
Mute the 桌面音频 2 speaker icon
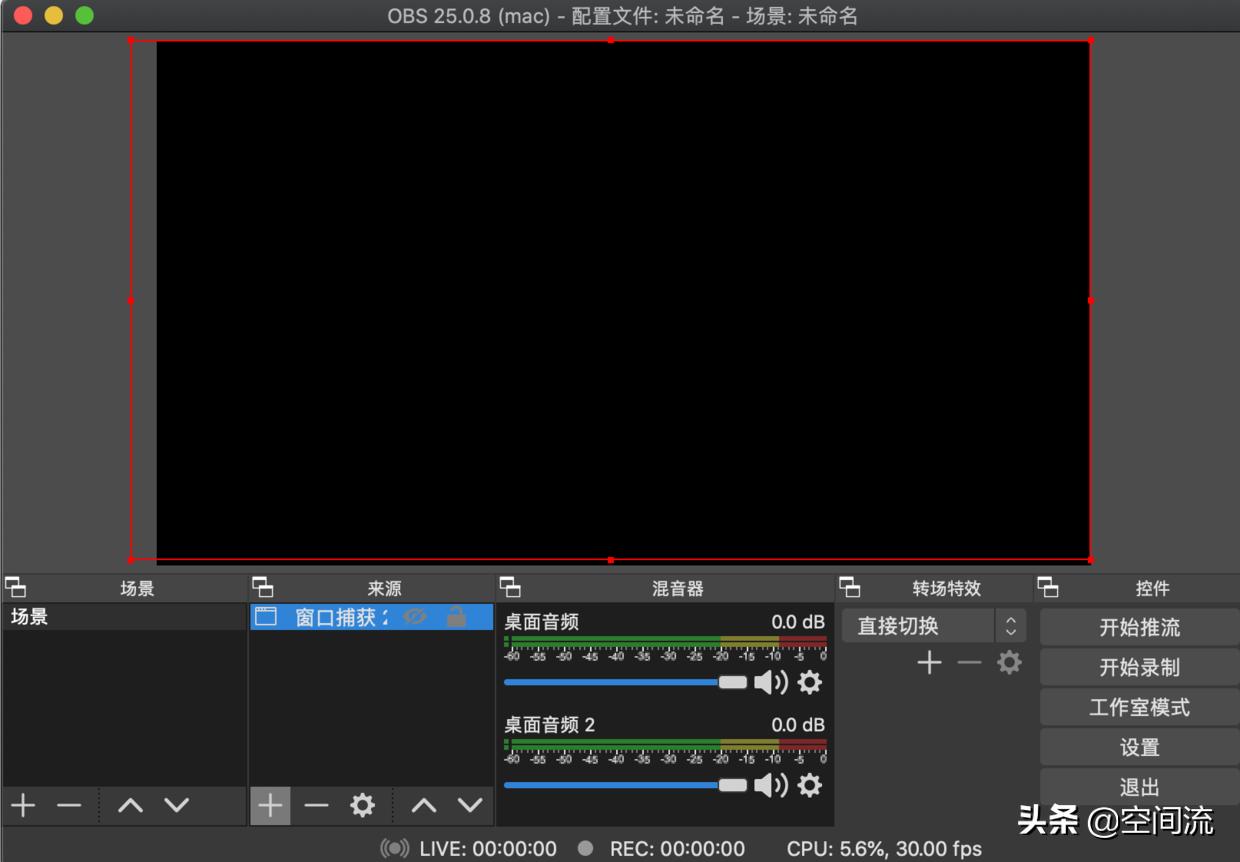pyautogui.click(x=770, y=786)
